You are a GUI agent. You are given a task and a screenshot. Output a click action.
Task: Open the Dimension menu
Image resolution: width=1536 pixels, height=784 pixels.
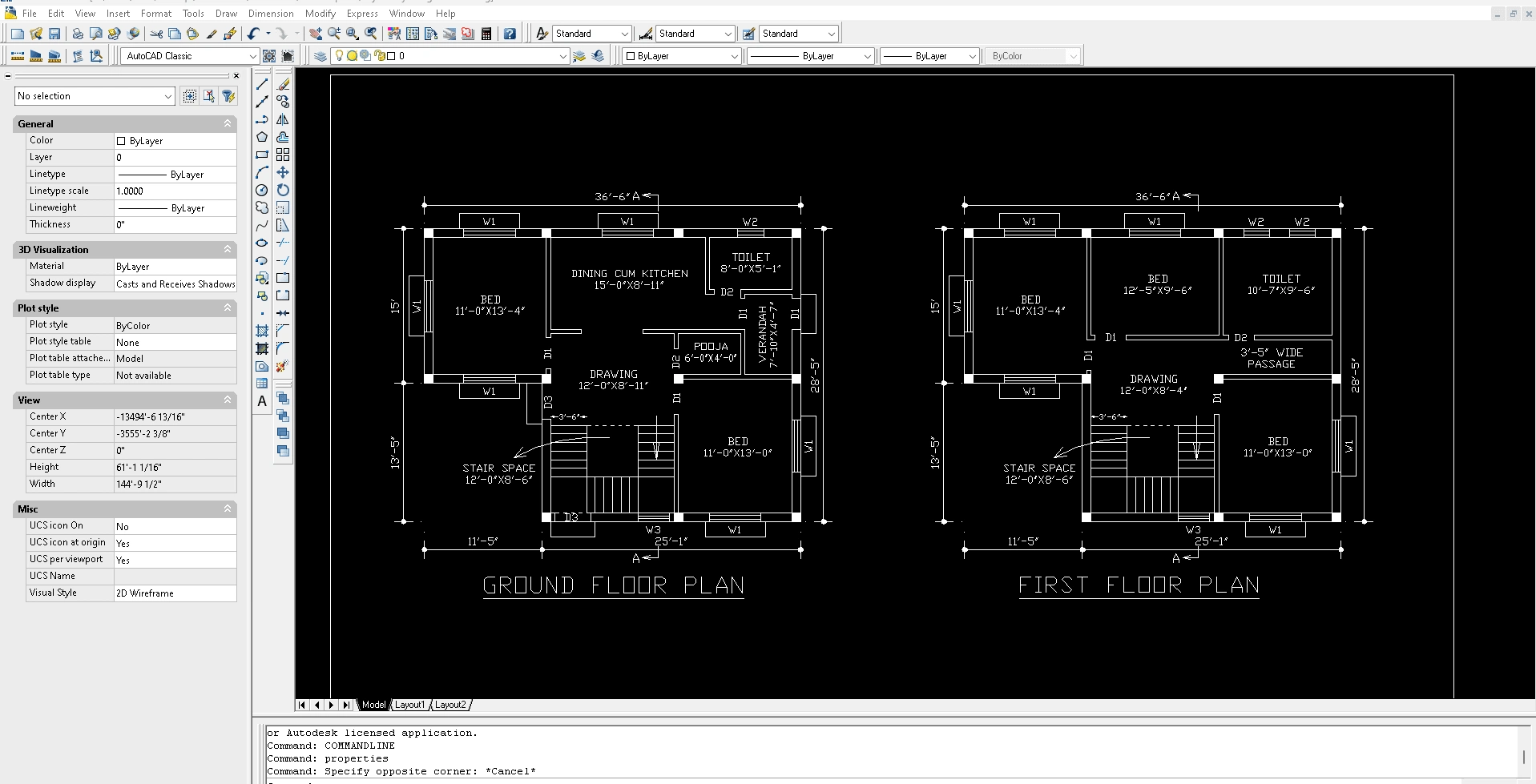point(271,14)
